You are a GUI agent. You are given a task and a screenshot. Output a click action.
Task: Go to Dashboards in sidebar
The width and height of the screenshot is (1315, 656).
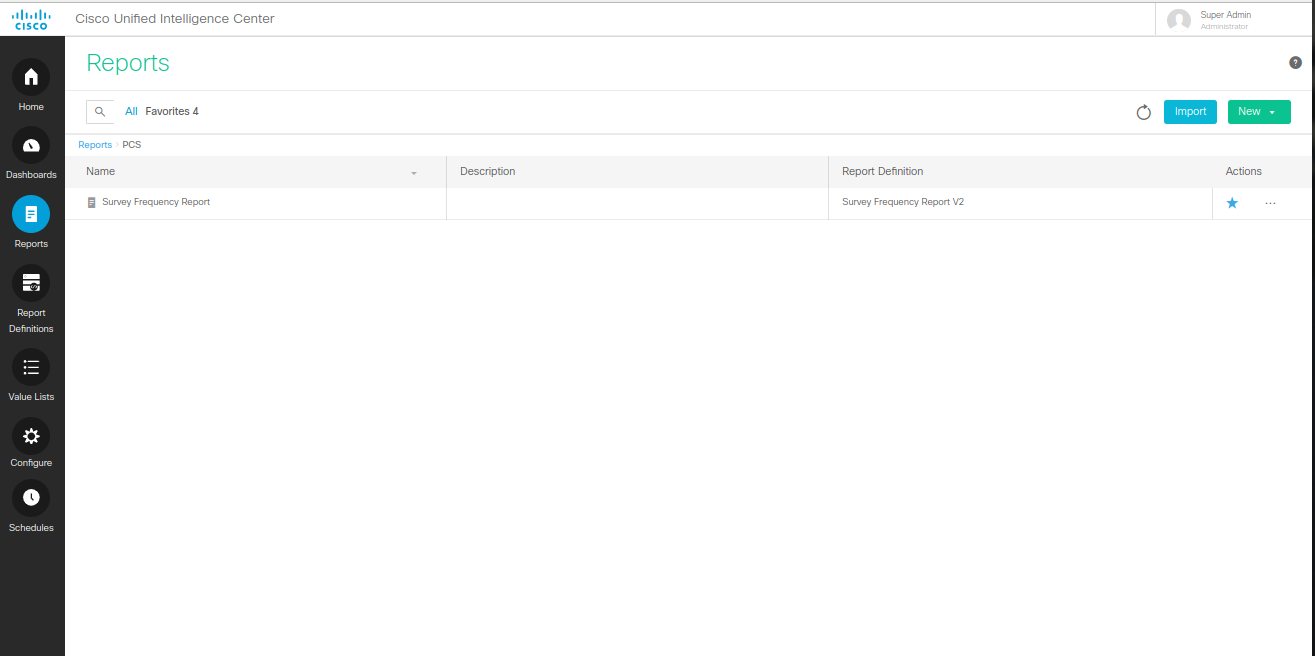click(31, 146)
